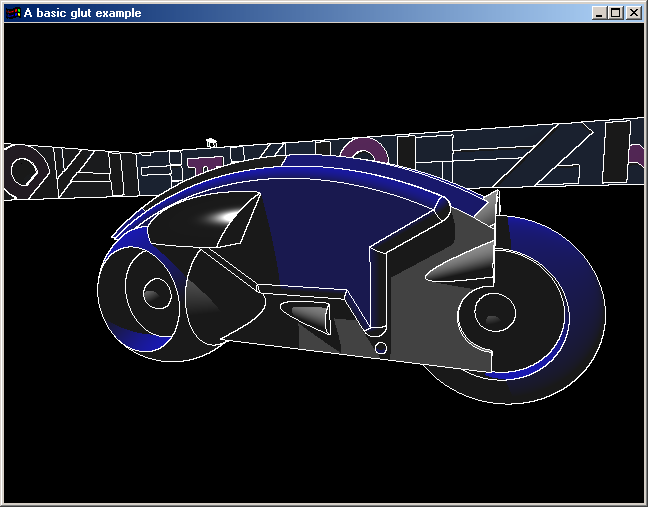Click the rendered light cycle in the viewport
This screenshot has width=648, height=507.
click(x=351, y=279)
